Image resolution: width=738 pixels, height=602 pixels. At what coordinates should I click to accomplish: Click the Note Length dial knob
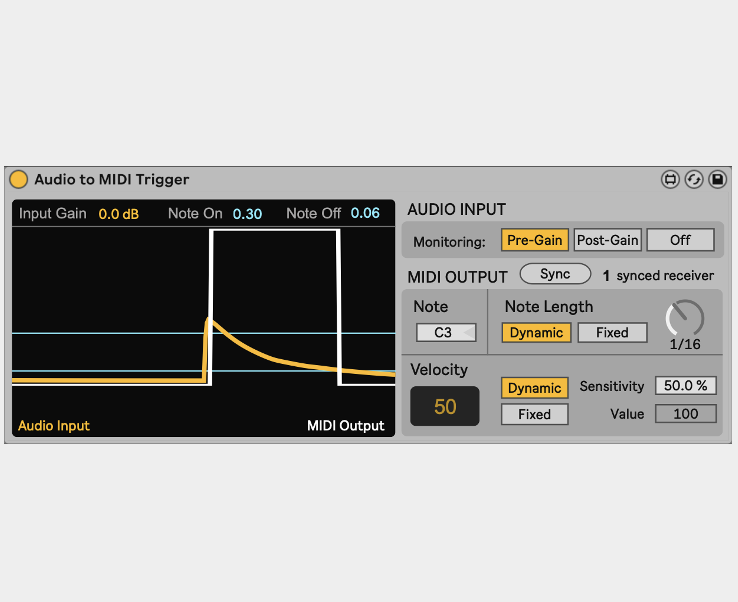pos(684,319)
